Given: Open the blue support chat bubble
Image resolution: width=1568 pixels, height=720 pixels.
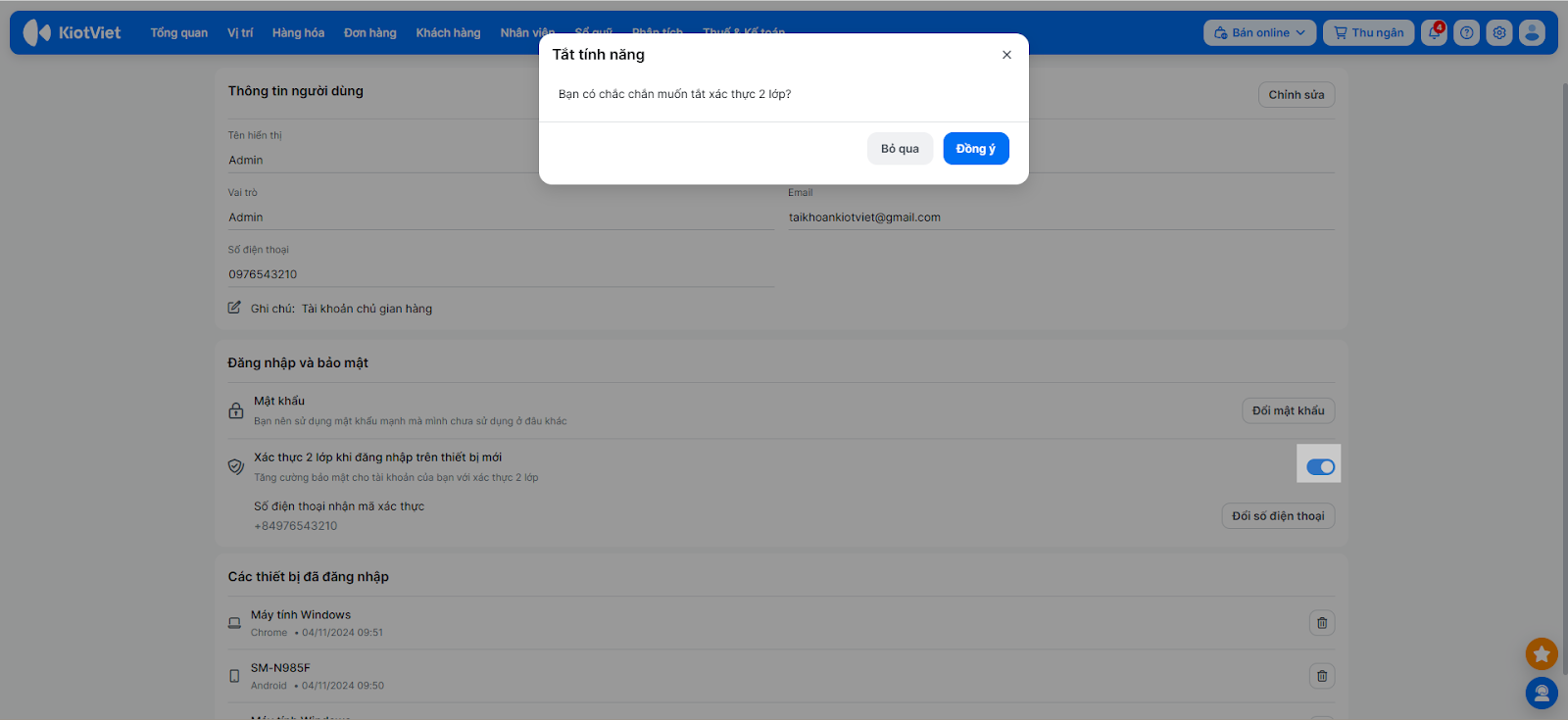Looking at the screenshot, I should point(1542,694).
